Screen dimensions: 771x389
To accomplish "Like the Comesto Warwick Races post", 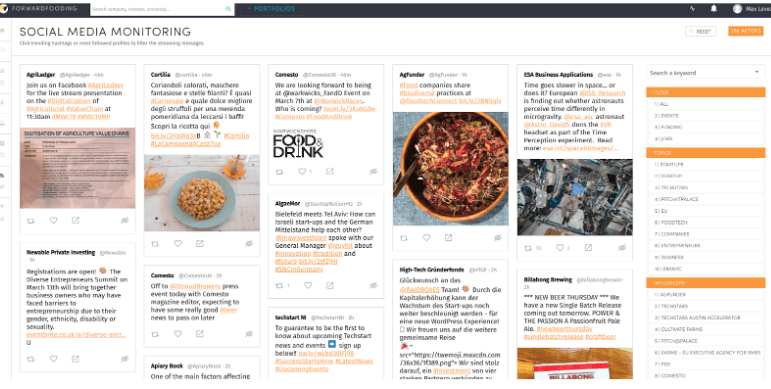I will point(302,172).
